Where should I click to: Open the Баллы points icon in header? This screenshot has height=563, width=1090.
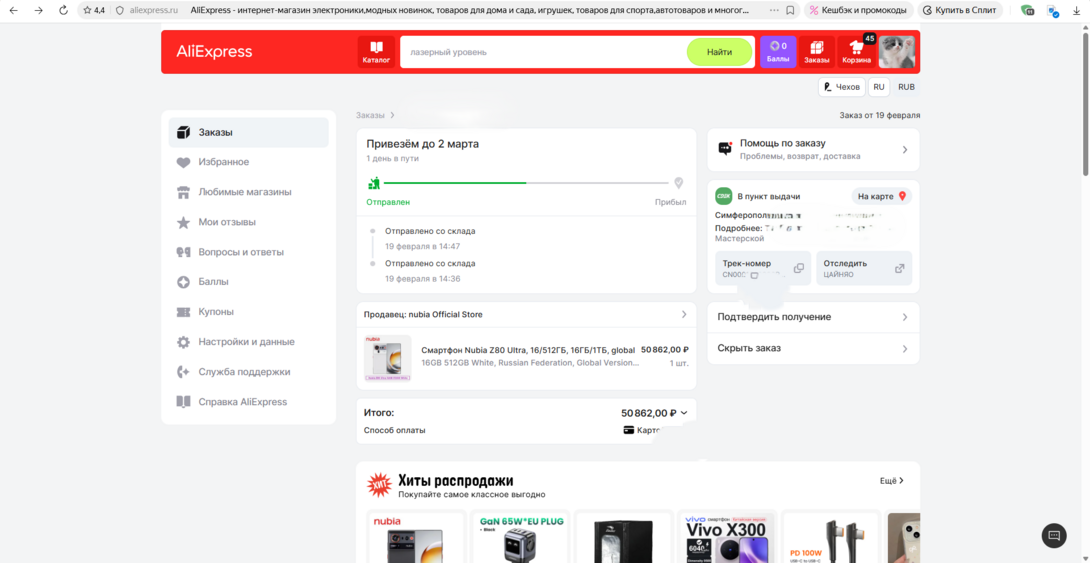click(777, 52)
